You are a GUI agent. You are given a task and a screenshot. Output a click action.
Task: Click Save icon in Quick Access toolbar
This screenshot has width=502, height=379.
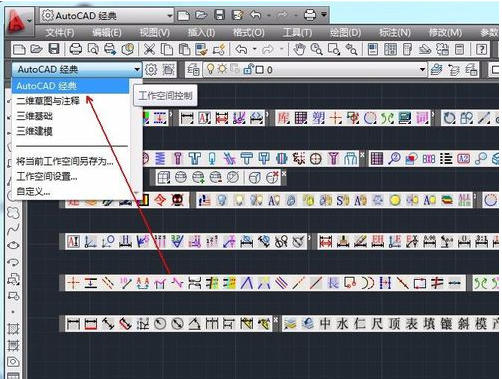click(219, 15)
